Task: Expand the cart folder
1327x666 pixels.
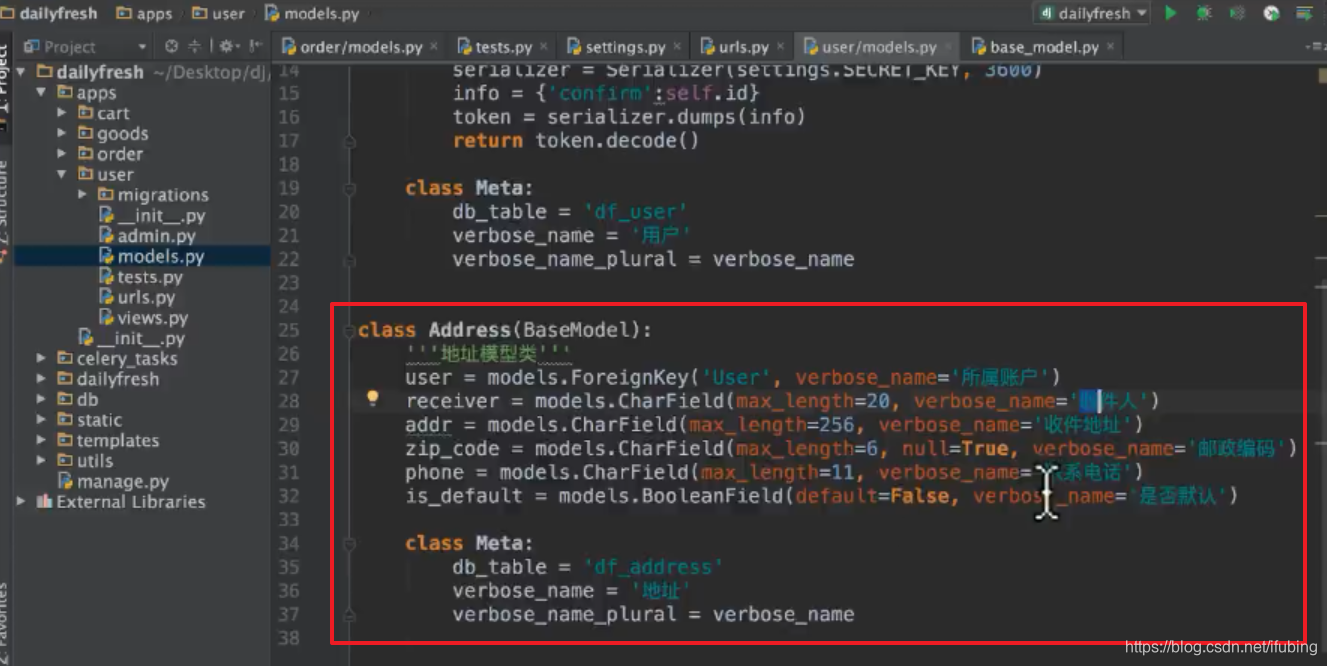Action: [x=62, y=113]
